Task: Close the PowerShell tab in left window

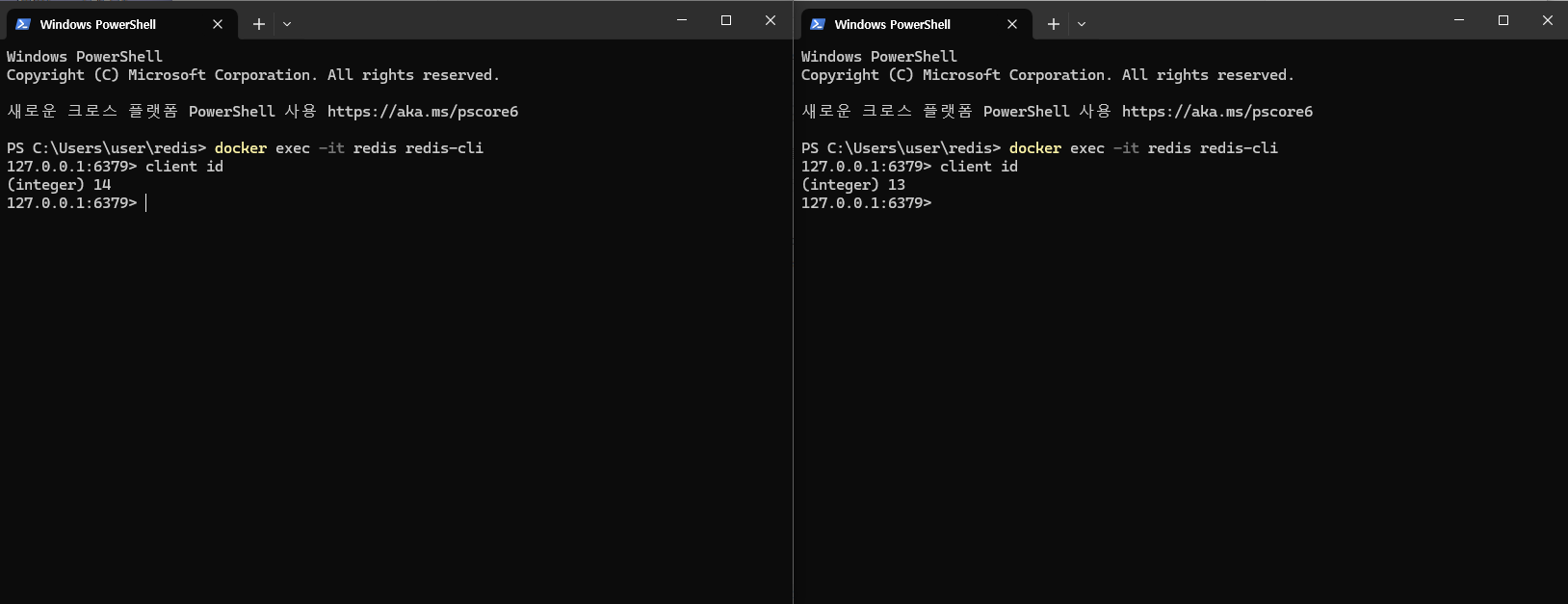Action: (218, 24)
